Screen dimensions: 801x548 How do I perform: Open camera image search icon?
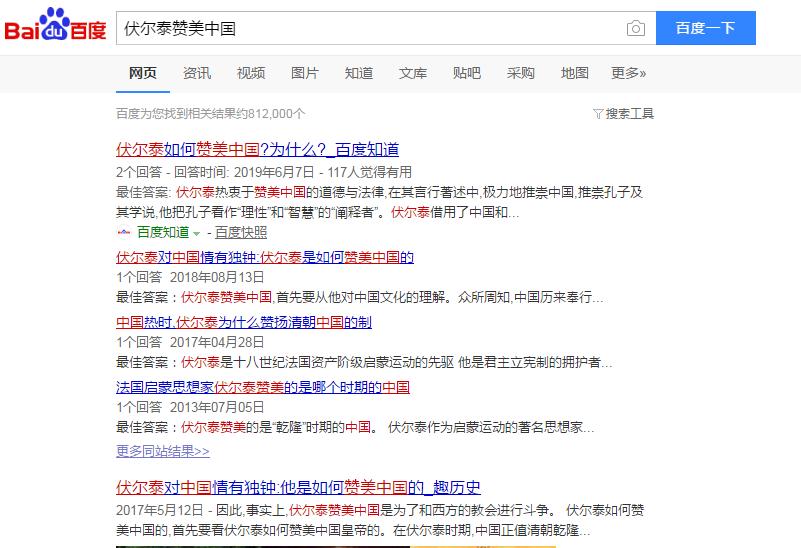tap(635, 28)
